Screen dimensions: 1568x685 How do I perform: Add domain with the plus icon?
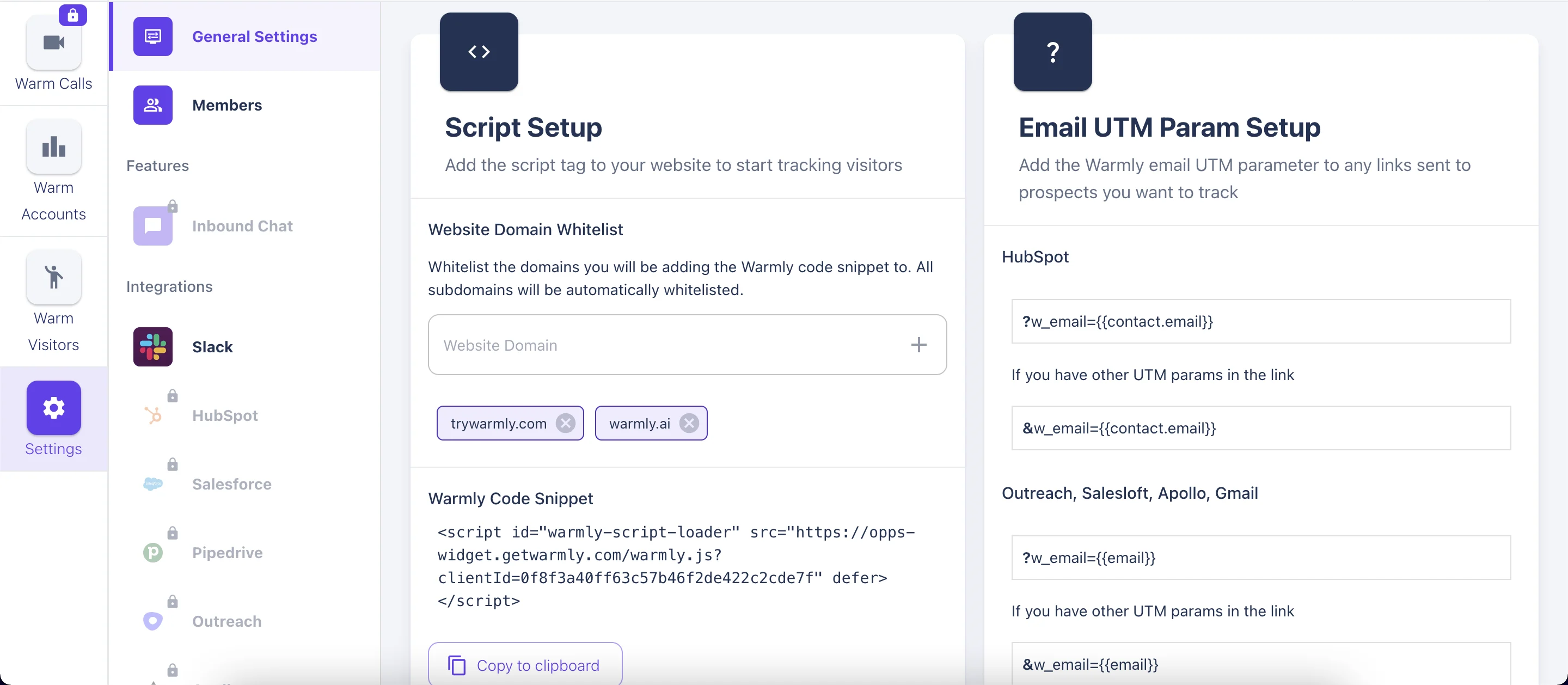point(918,345)
